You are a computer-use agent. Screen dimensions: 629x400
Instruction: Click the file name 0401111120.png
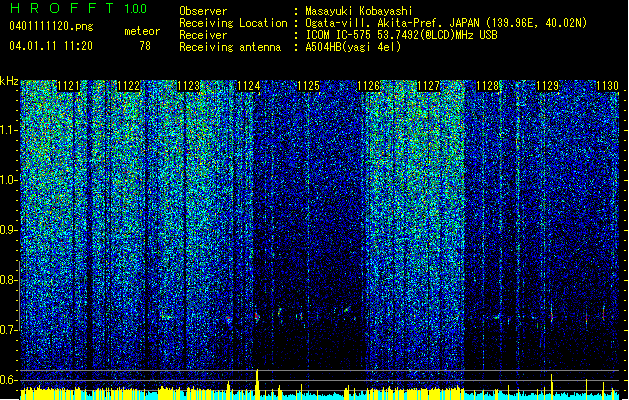[51, 26]
